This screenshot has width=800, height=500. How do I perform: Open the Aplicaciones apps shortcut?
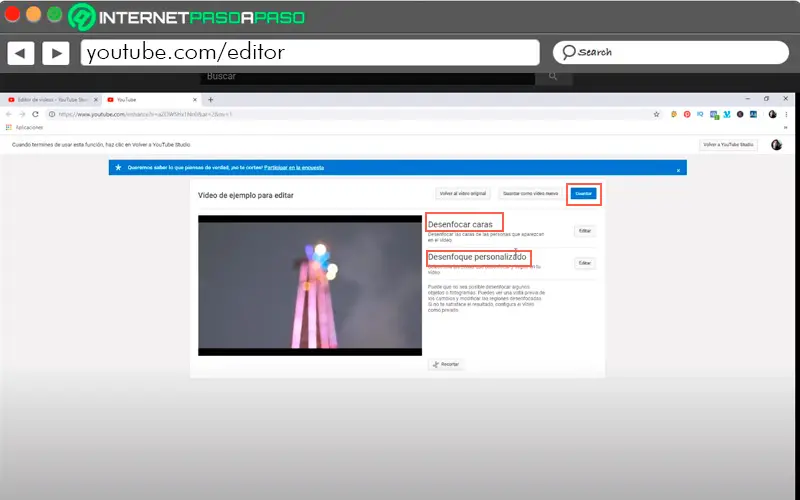(x=24, y=128)
